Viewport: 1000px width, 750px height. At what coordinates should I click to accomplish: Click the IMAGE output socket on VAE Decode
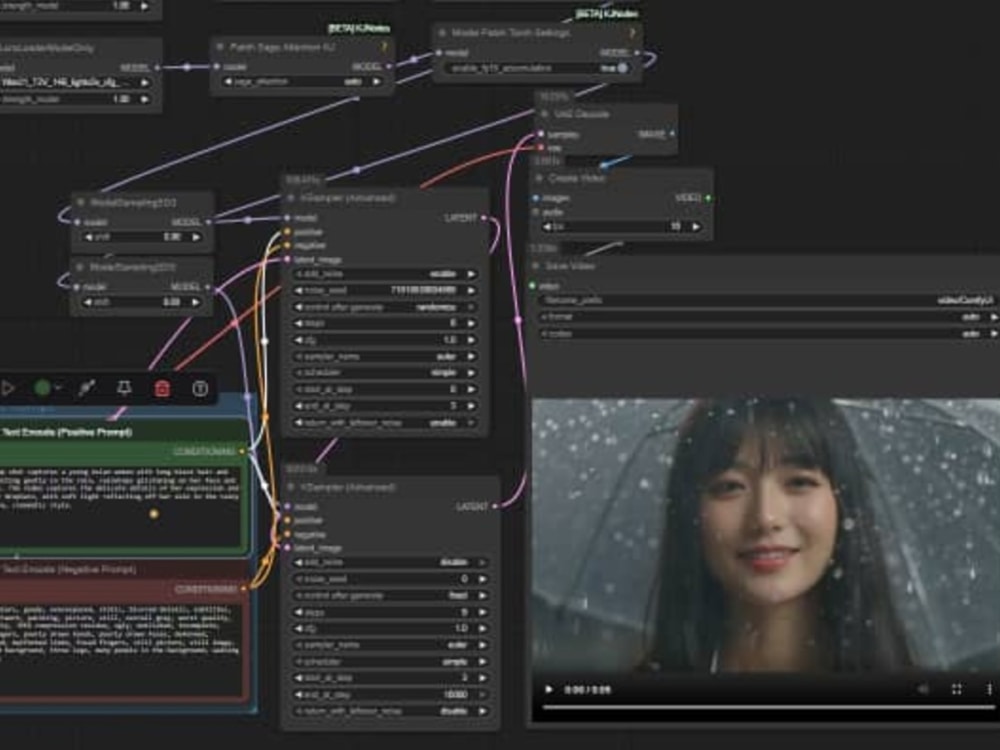(x=672, y=134)
